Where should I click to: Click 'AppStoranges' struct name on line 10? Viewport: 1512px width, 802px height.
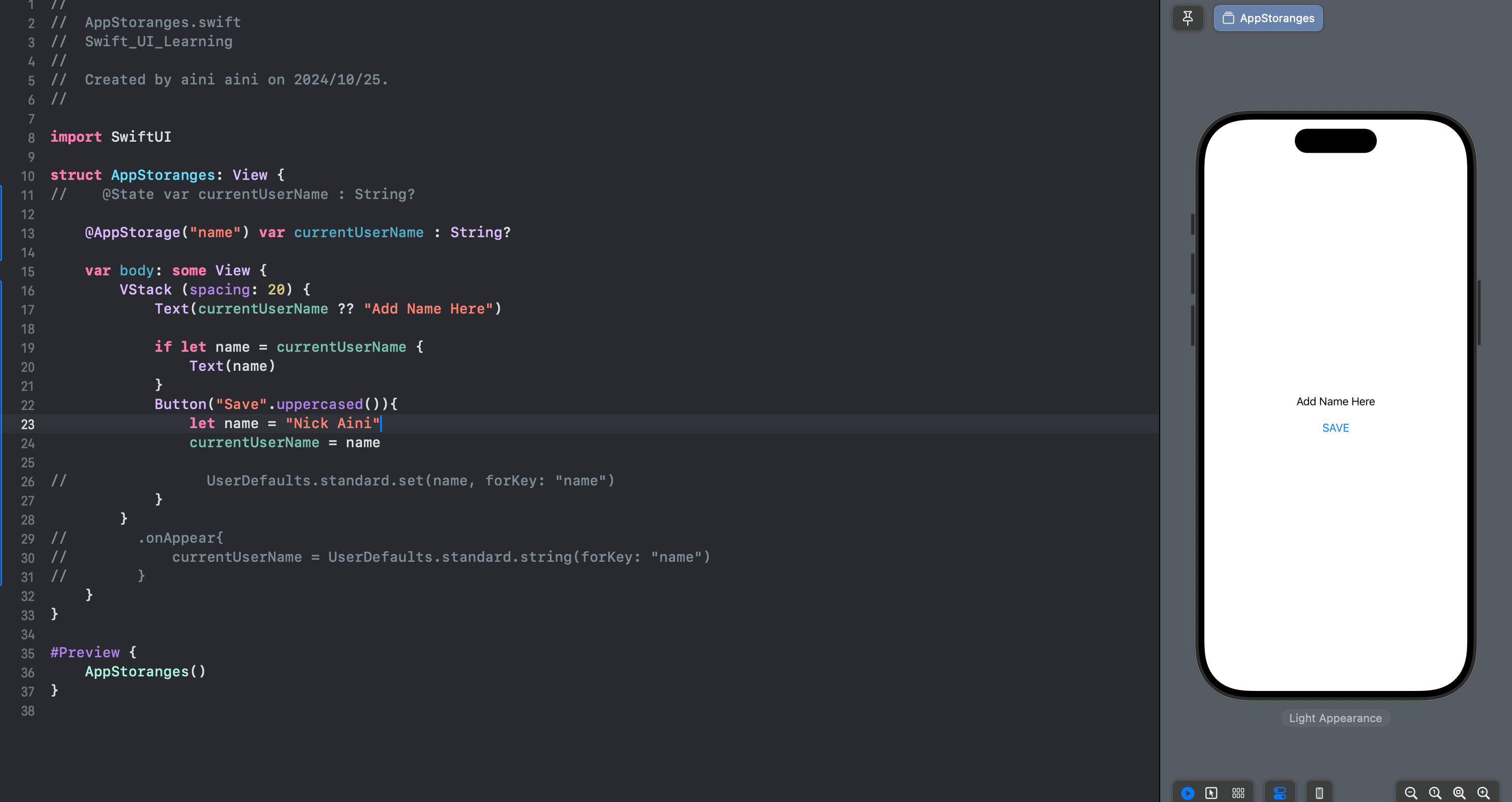[x=163, y=175]
